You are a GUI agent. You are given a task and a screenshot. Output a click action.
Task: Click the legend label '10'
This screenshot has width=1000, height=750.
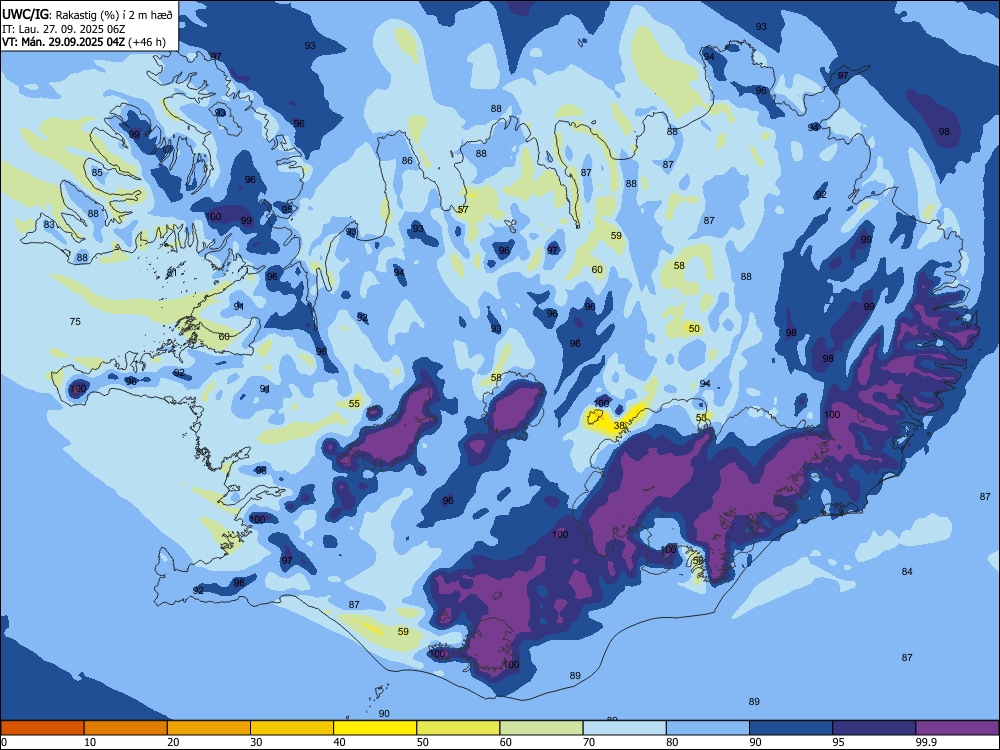click(x=90, y=742)
